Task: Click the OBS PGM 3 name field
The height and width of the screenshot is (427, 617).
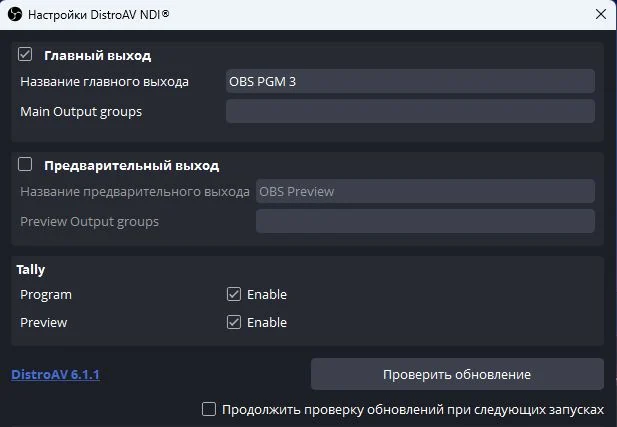Action: pyautogui.click(x=410, y=81)
